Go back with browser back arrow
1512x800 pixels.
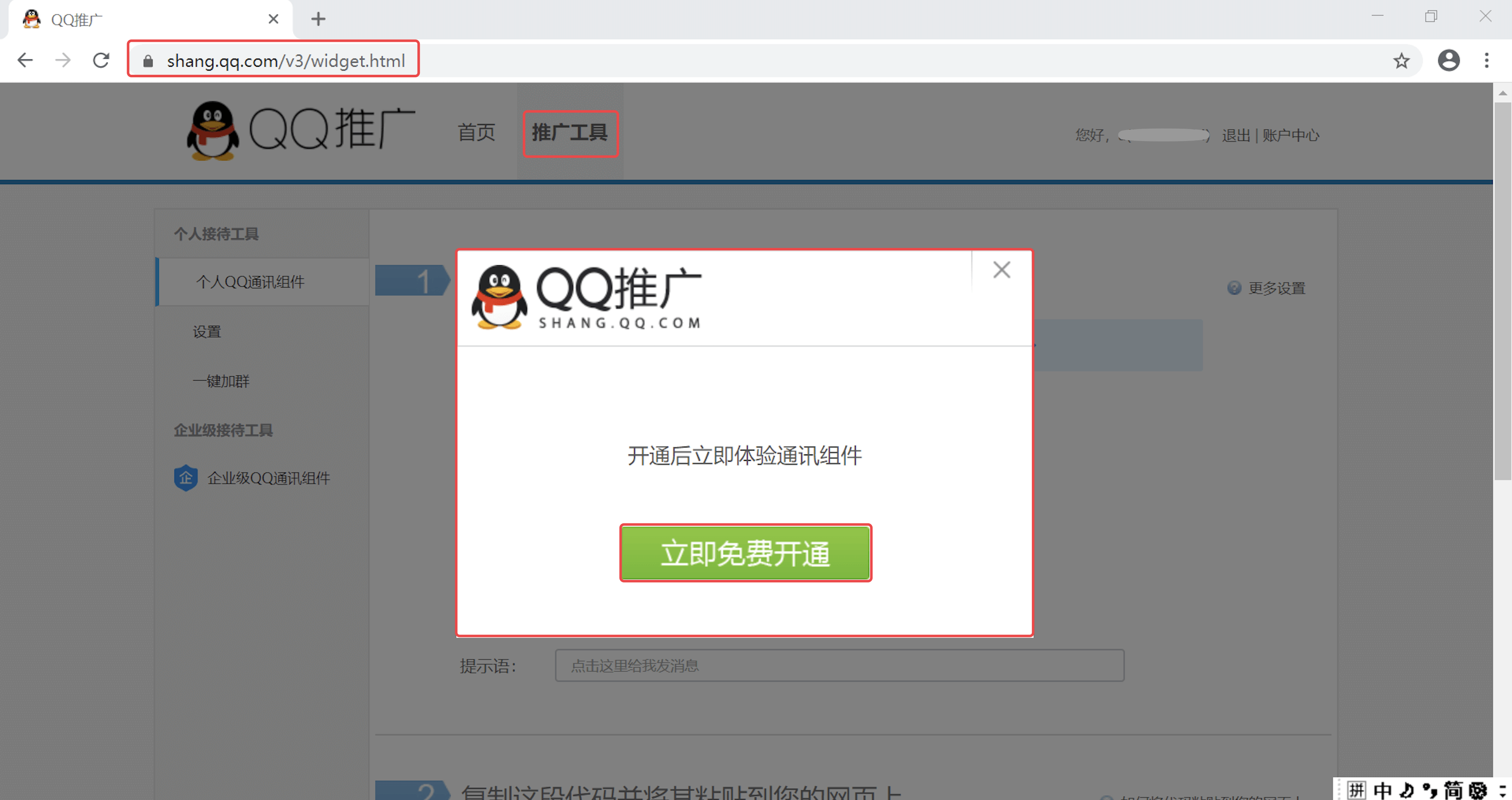24,60
